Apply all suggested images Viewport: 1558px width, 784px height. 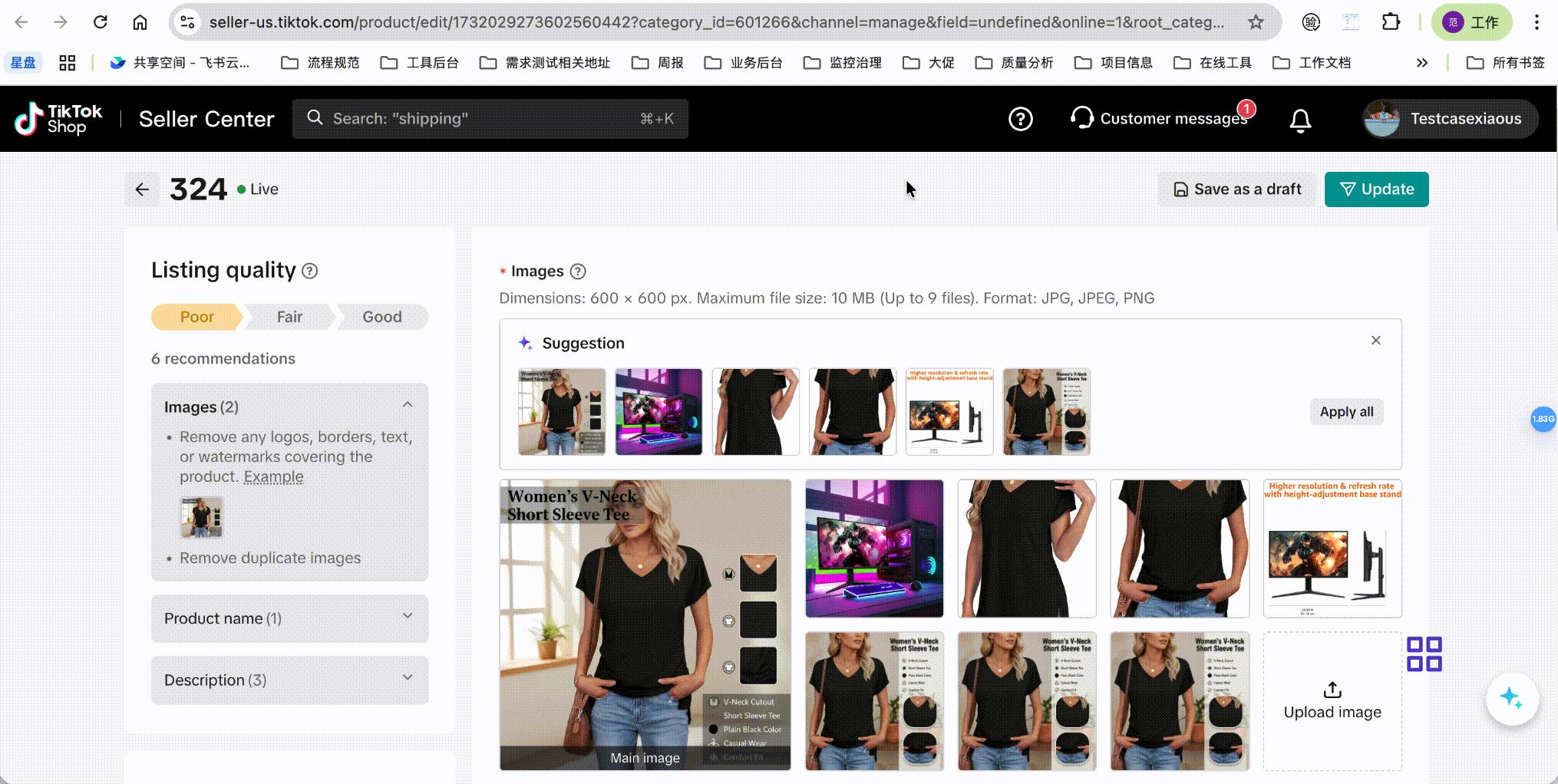tap(1346, 412)
